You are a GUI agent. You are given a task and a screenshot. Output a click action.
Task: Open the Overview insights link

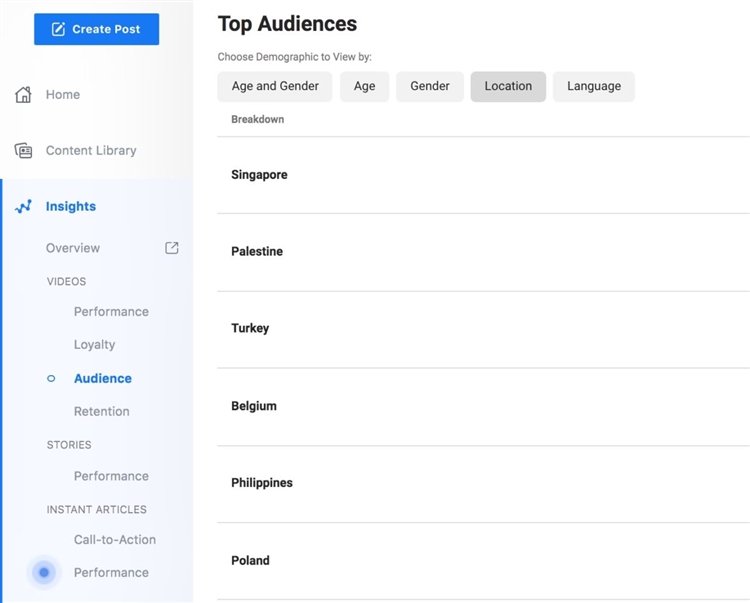click(73, 248)
